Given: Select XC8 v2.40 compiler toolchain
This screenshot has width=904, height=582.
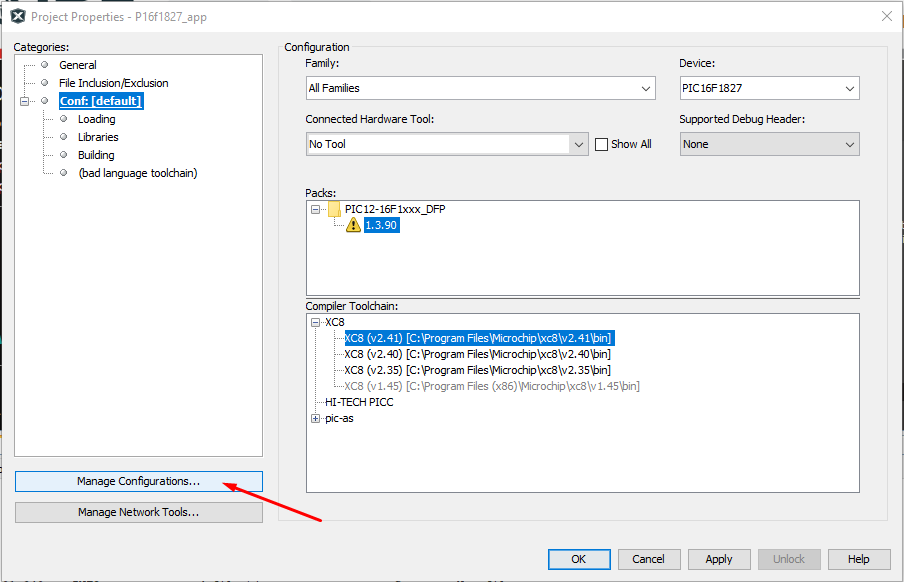Looking at the screenshot, I should click(x=477, y=354).
